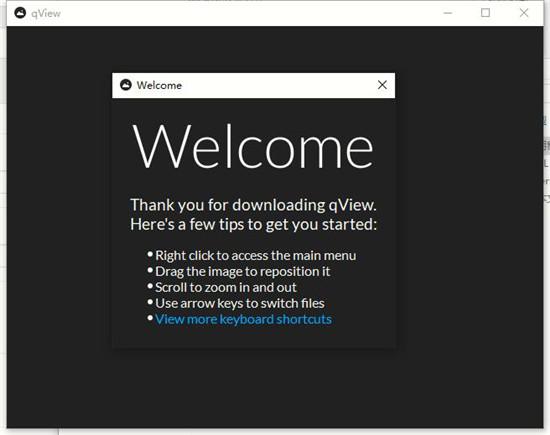Close the Welcome dialog
Screen dimensions: 550x435
pos(382,85)
